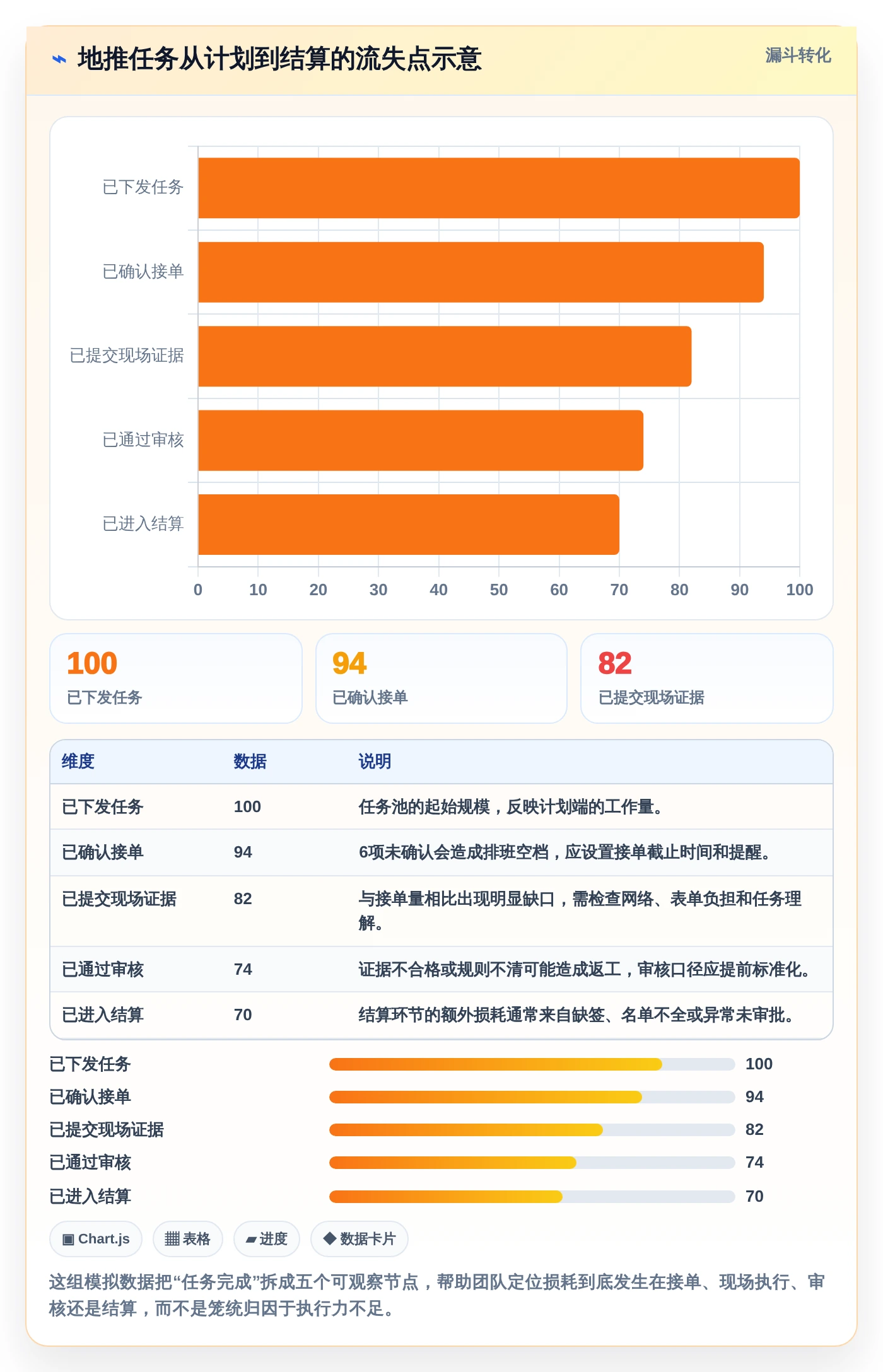Click the 进度 tag chip

pos(266,1239)
